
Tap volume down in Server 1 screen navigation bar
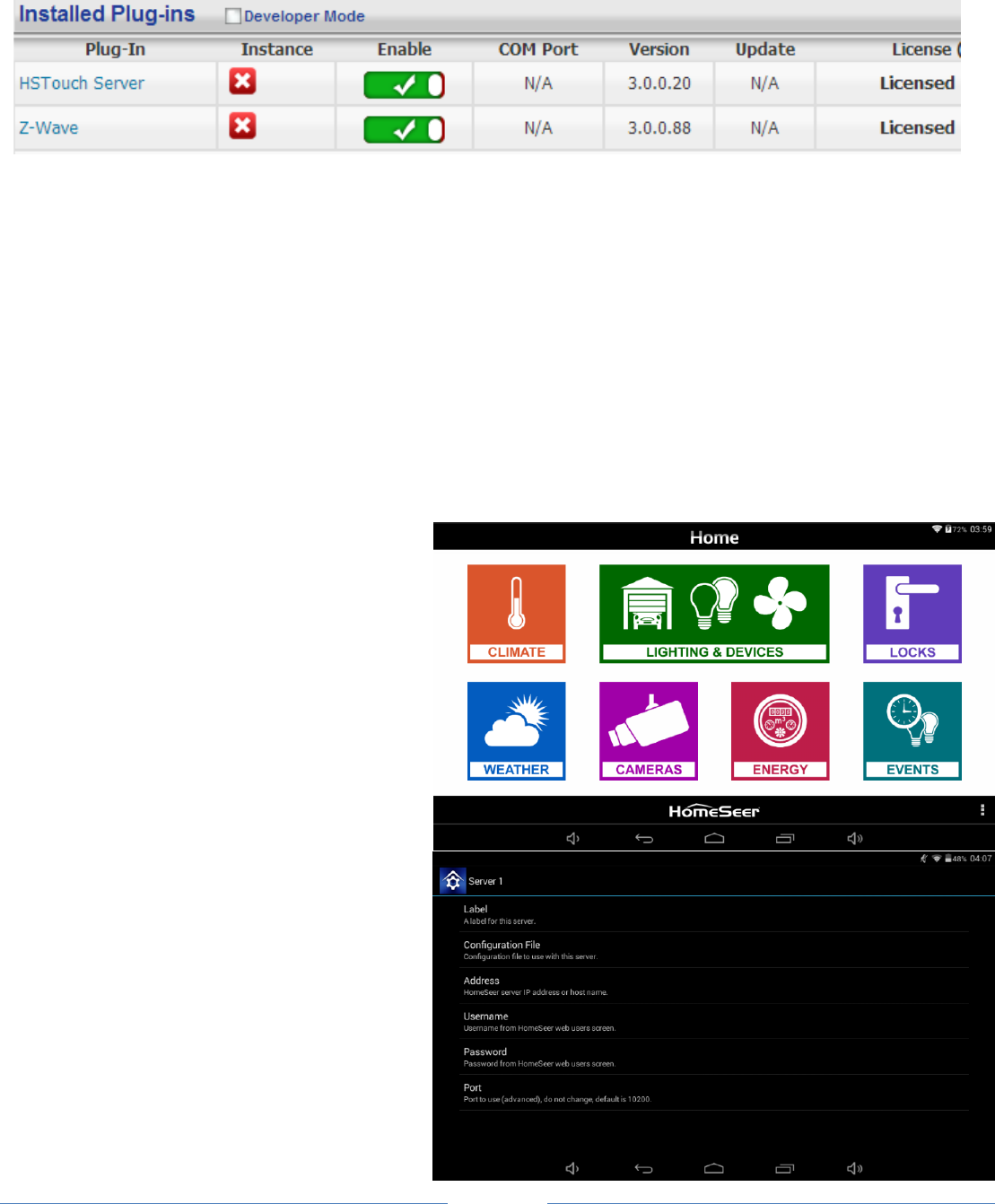pos(572,1168)
